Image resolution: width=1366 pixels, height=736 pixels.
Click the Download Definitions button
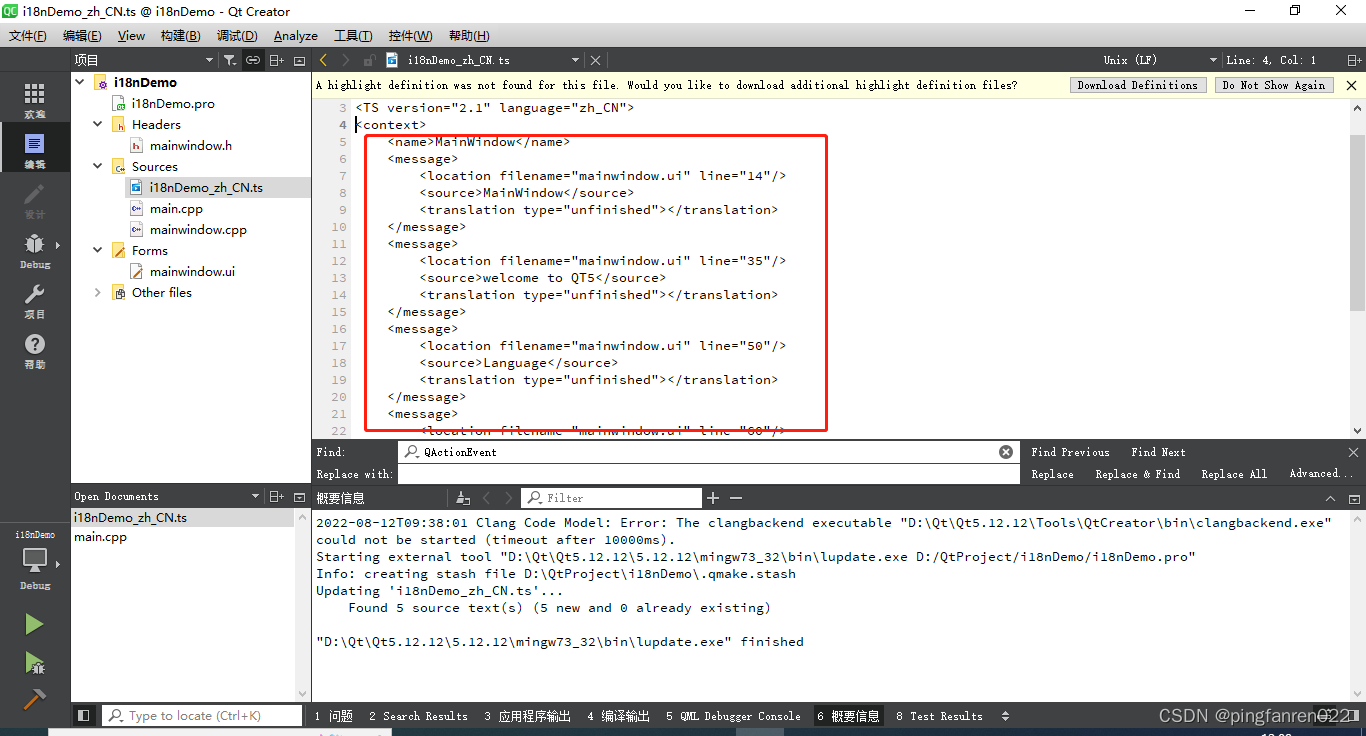[1138, 85]
